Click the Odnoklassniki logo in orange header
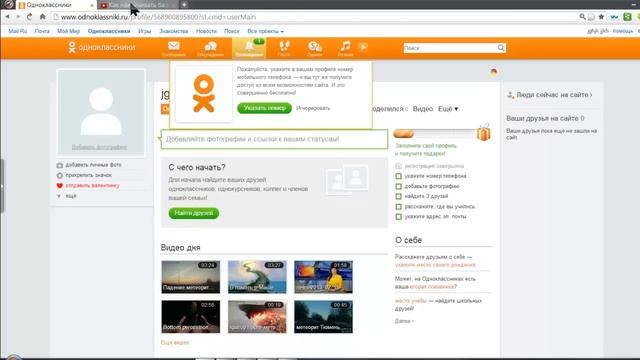 (101, 47)
